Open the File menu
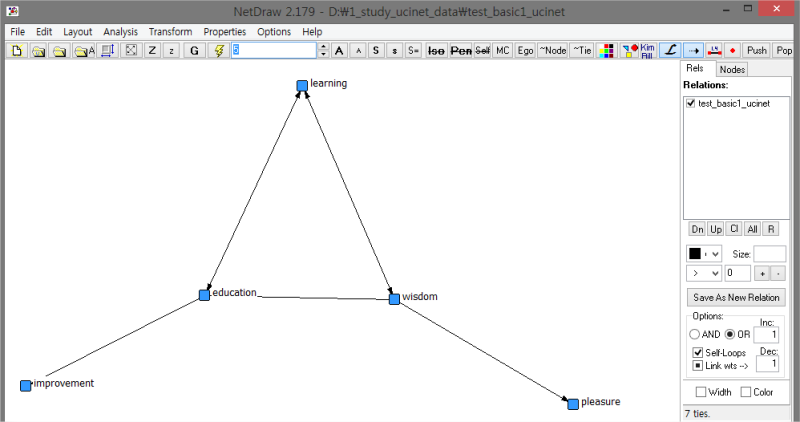Image resolution: width=800 pixels, height=422 pixels. click(x=18, y=32)
